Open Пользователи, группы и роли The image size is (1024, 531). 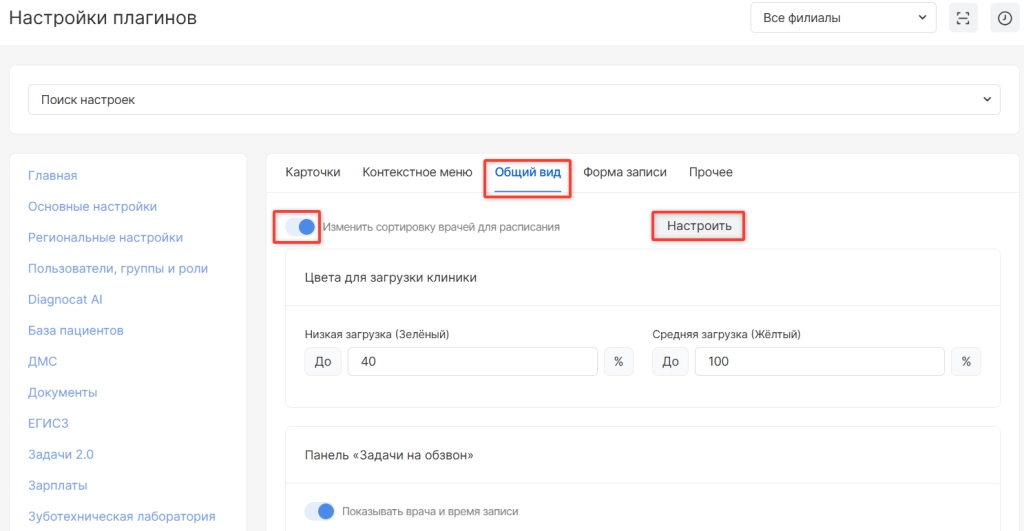(118, 268)
